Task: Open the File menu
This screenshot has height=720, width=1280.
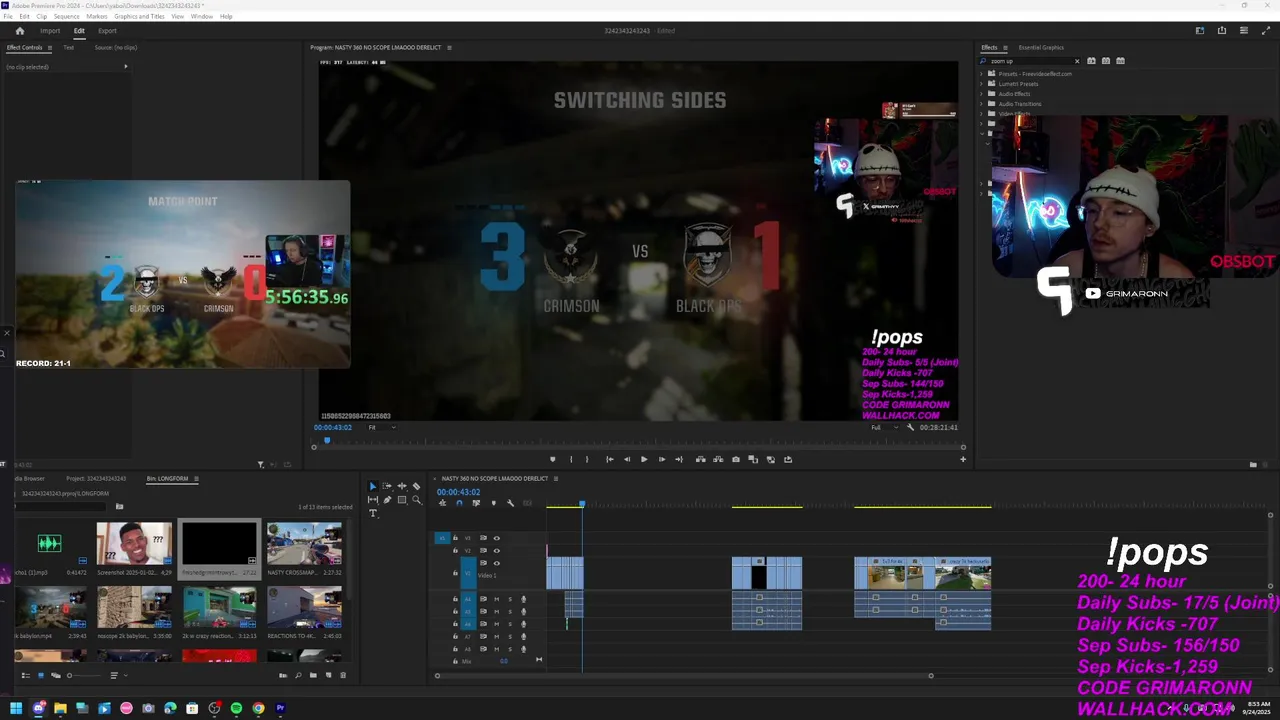Action: [x=8, y=16]
